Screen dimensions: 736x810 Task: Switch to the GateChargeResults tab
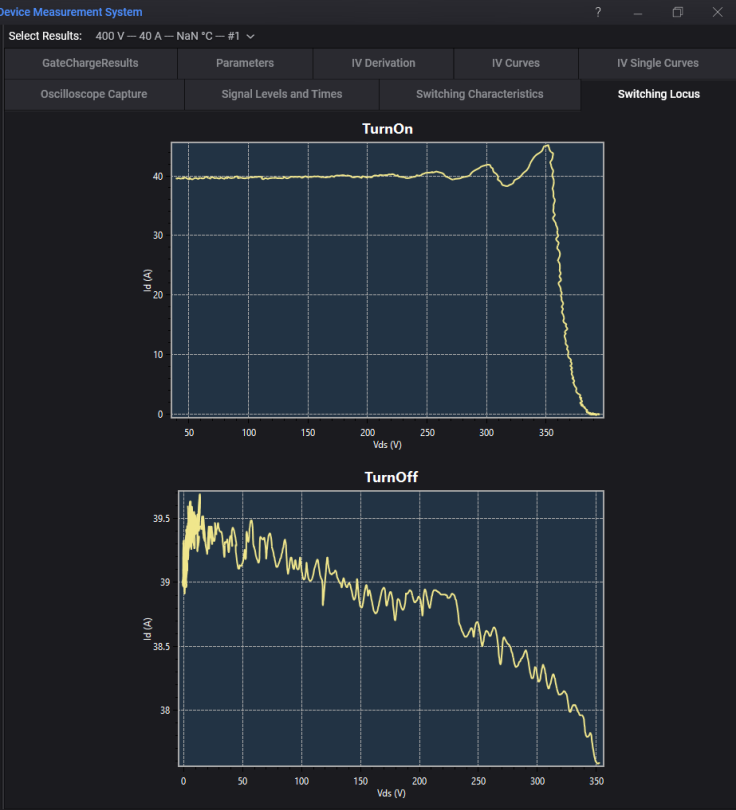[x=90, y=63]
